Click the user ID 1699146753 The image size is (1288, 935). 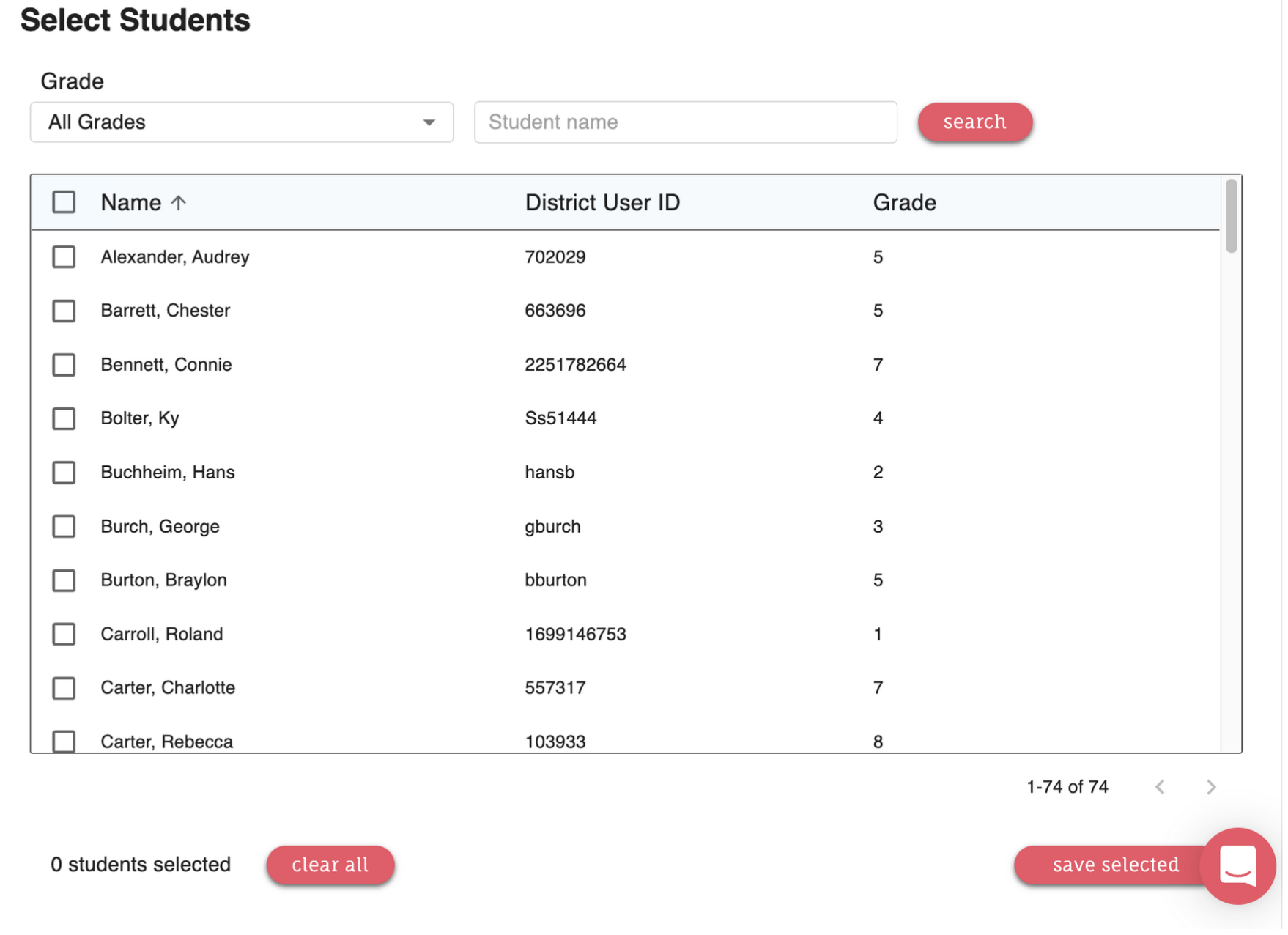(577, 635)
